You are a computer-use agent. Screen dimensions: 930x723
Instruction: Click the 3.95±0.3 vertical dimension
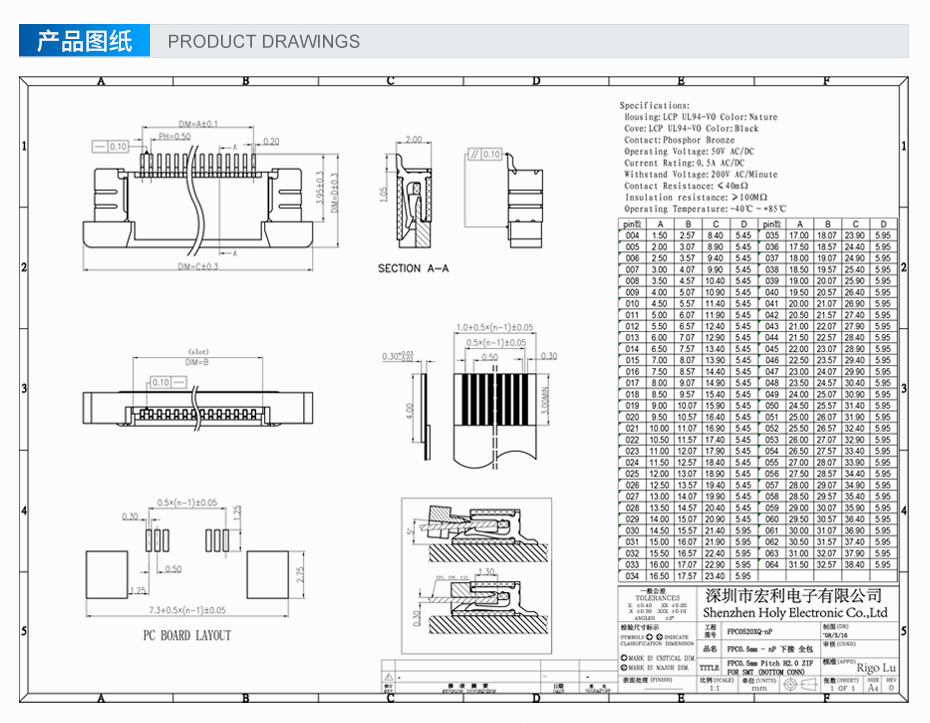tap(320, 188)
